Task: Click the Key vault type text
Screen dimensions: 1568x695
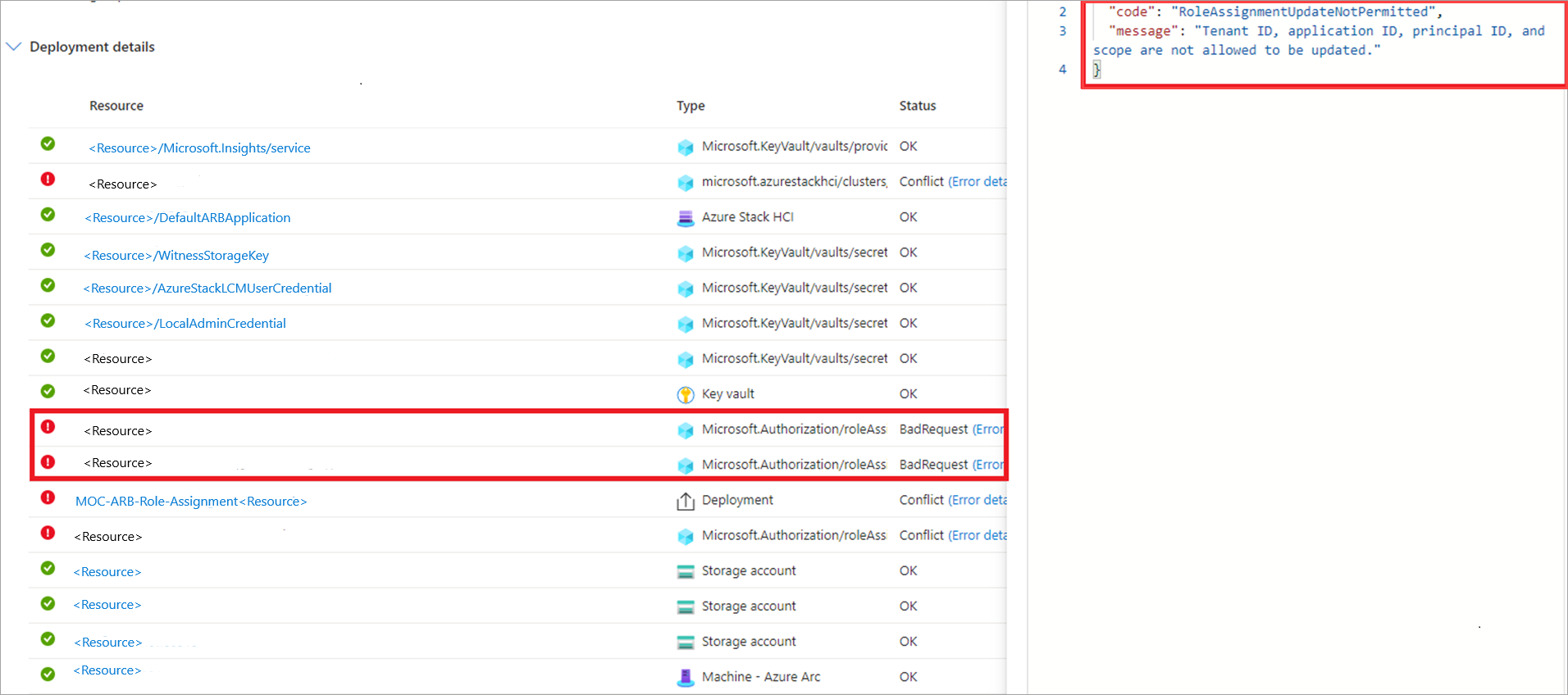Action: click(x=728, y=394)
